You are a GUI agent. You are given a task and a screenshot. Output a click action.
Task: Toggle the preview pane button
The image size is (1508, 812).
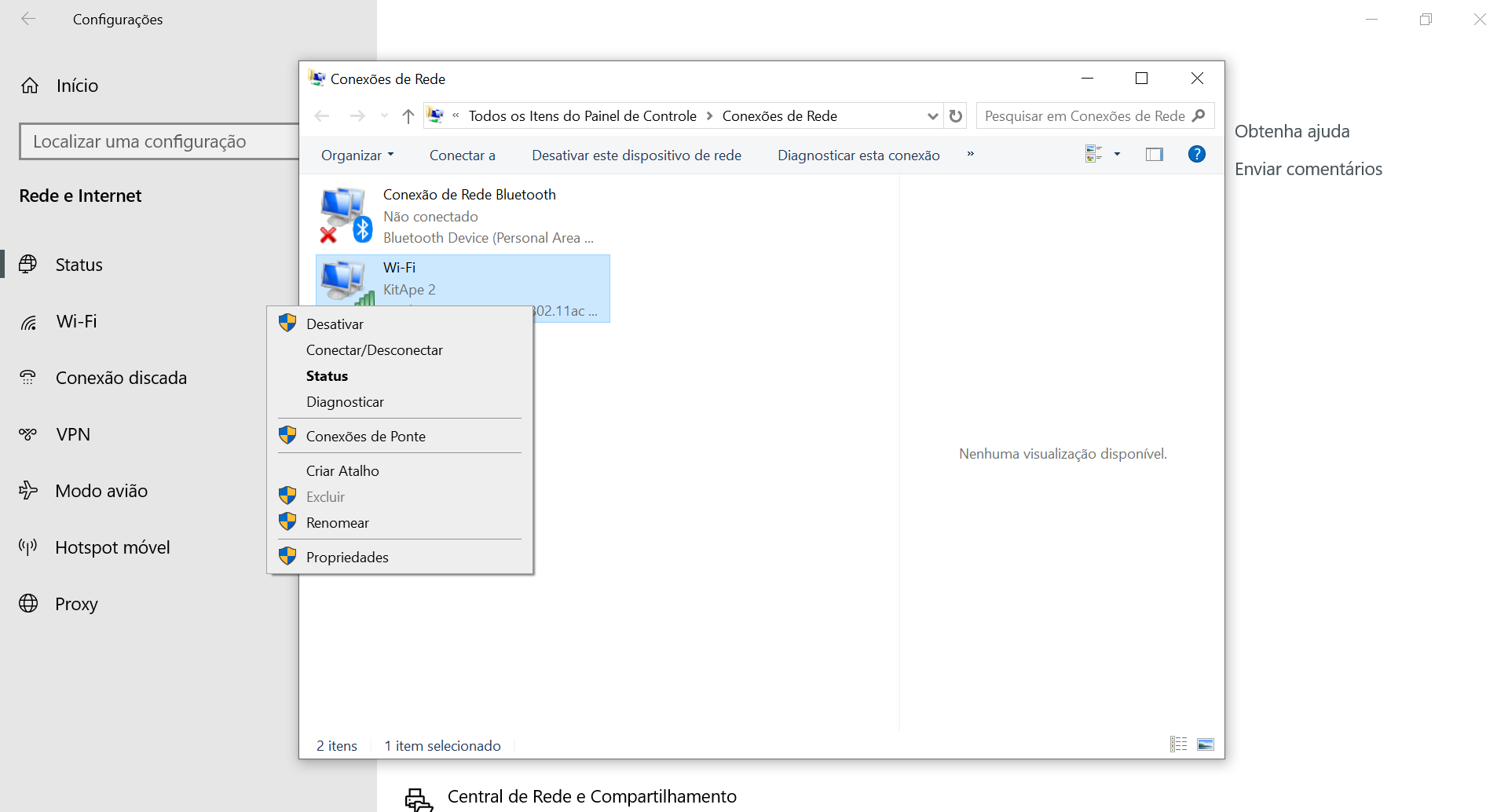point(1155,155)
